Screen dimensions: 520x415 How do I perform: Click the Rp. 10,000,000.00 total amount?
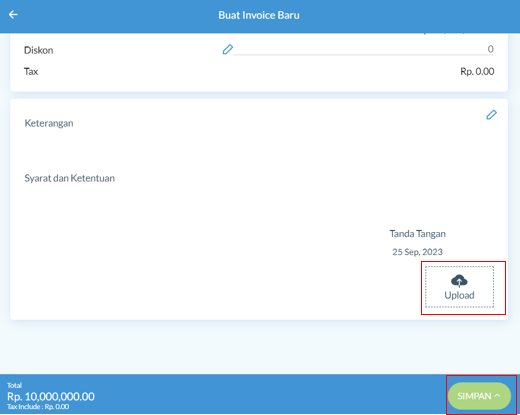pyautogui.click(x=51, y=396)
